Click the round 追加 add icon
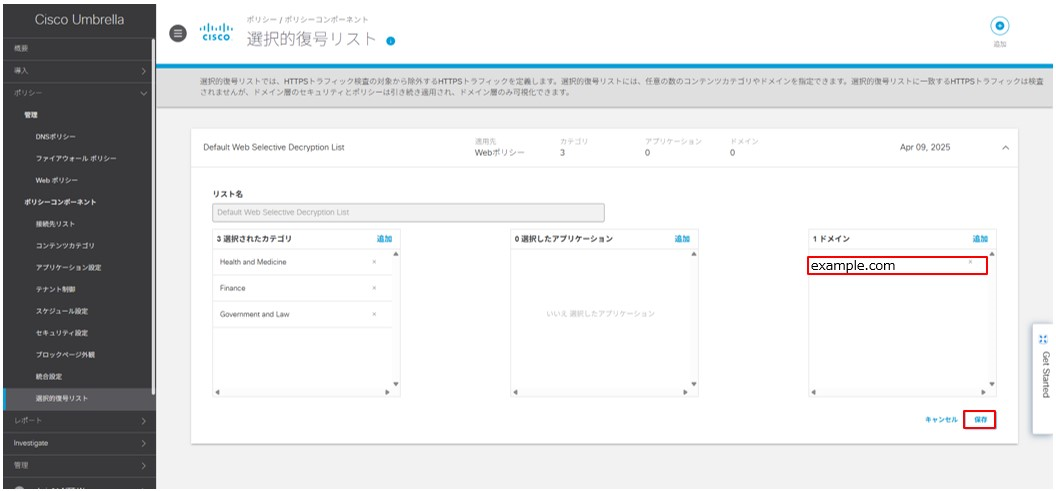 (999, 26)
